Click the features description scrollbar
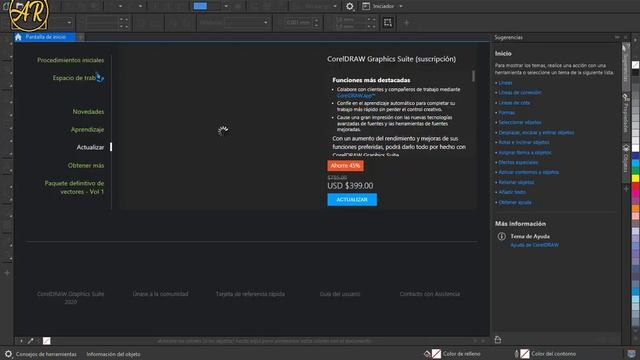640x360 pixels. click(x=473, y=76)
